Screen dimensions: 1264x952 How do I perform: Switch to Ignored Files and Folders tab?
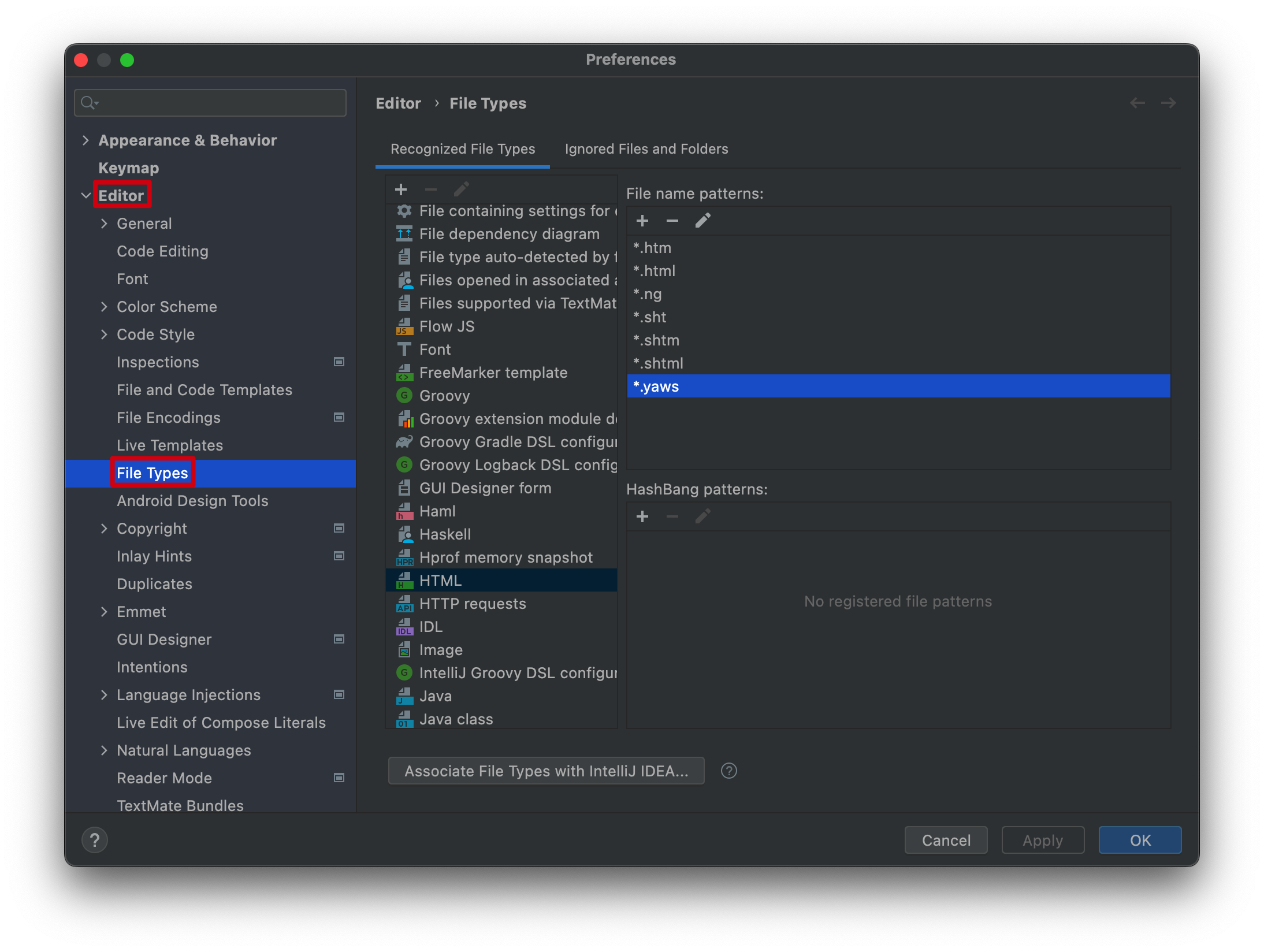coord(646,148)
